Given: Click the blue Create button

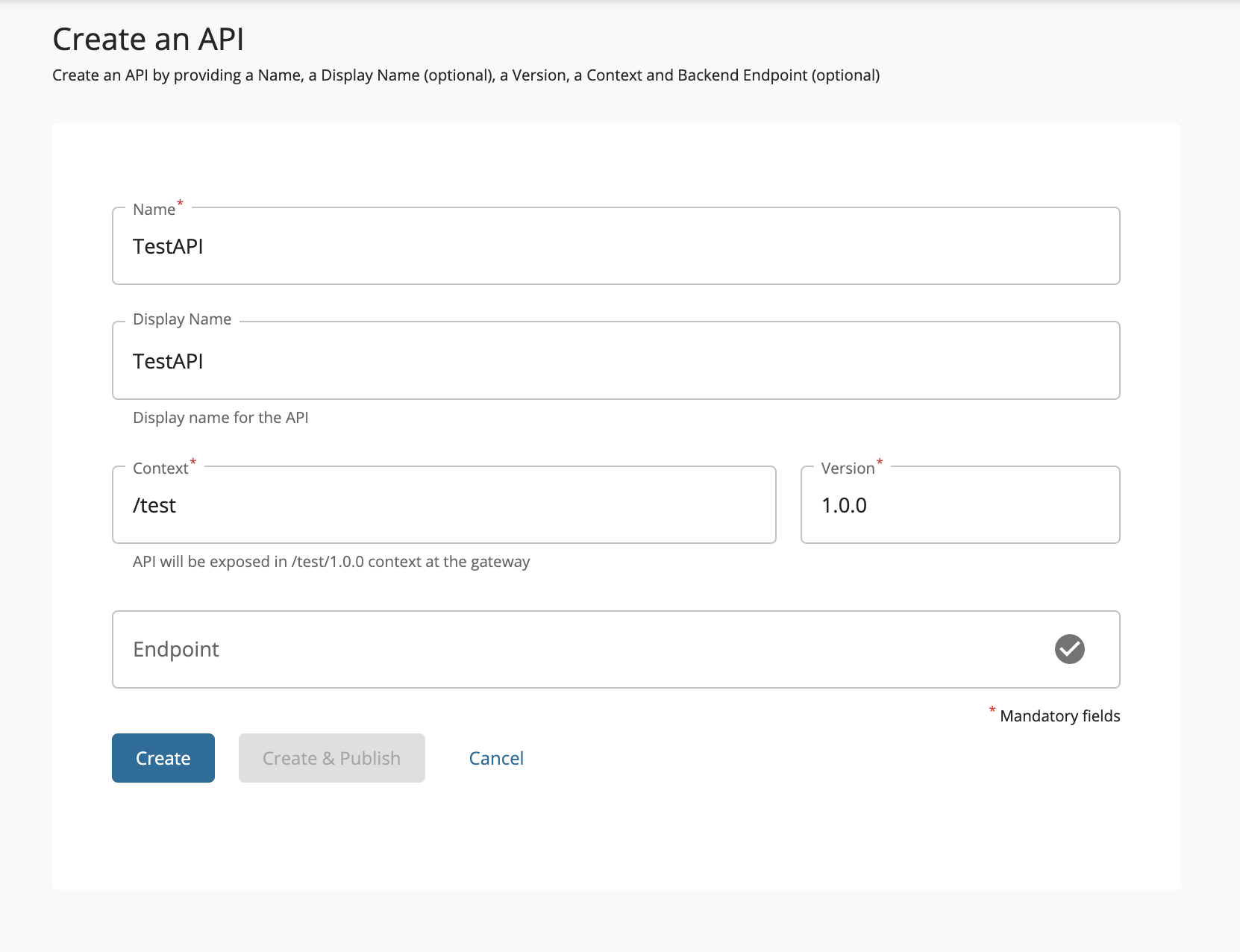Looking at the screenshot, I should coord(163,757).
